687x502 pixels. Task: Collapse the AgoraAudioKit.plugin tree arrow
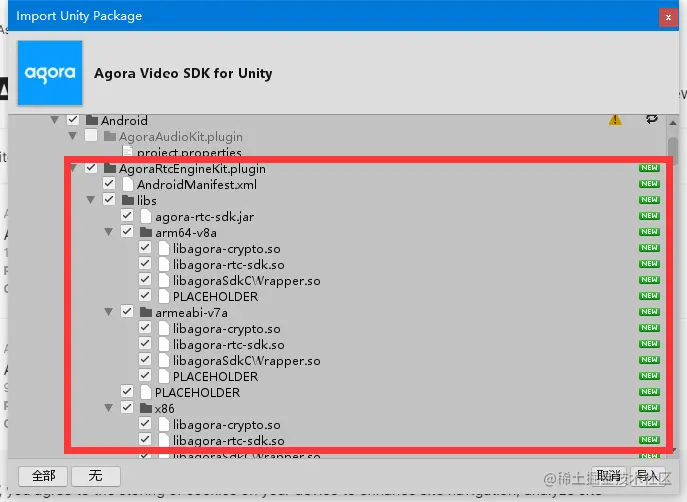(x=73, y=136)
